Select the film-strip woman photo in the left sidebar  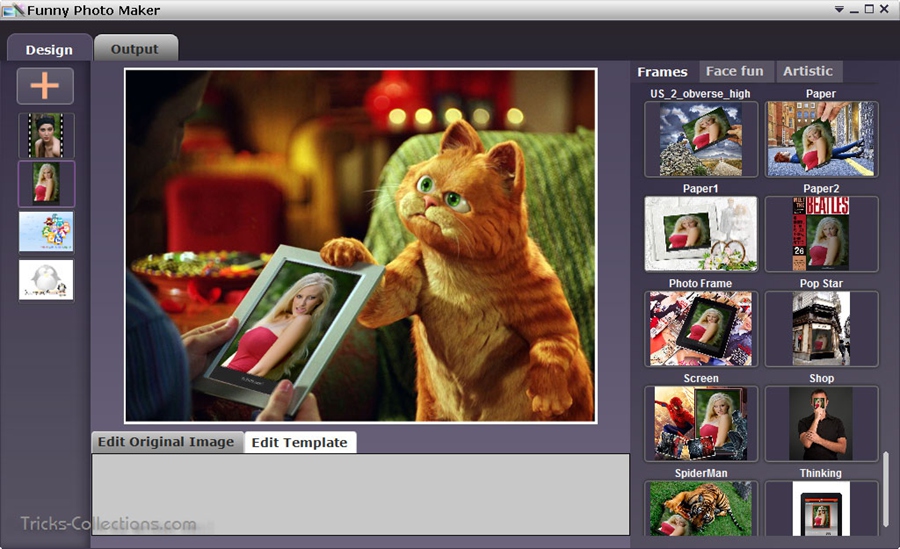[46, 136]
